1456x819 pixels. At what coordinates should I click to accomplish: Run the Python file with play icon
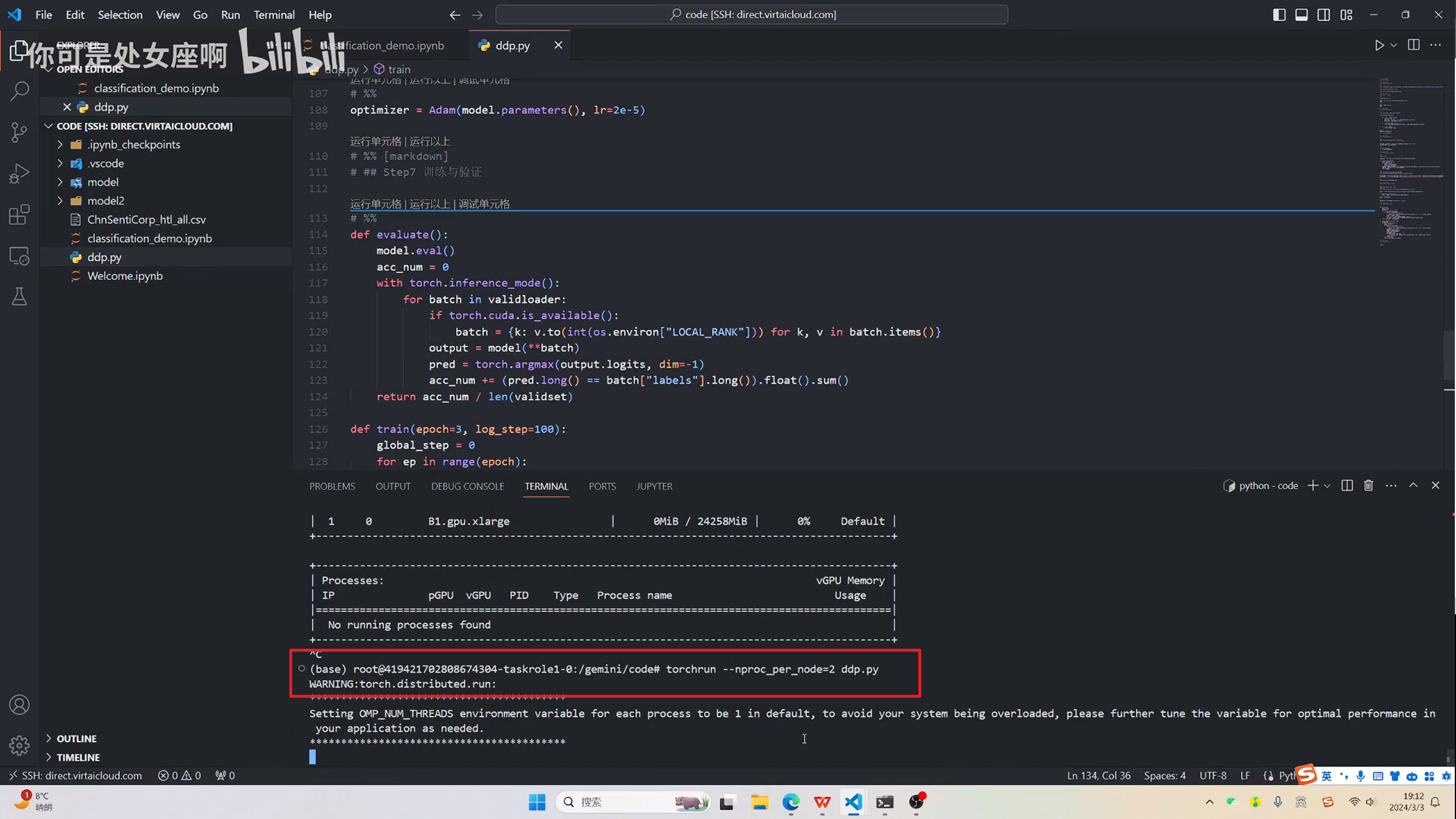(1379, 45)
